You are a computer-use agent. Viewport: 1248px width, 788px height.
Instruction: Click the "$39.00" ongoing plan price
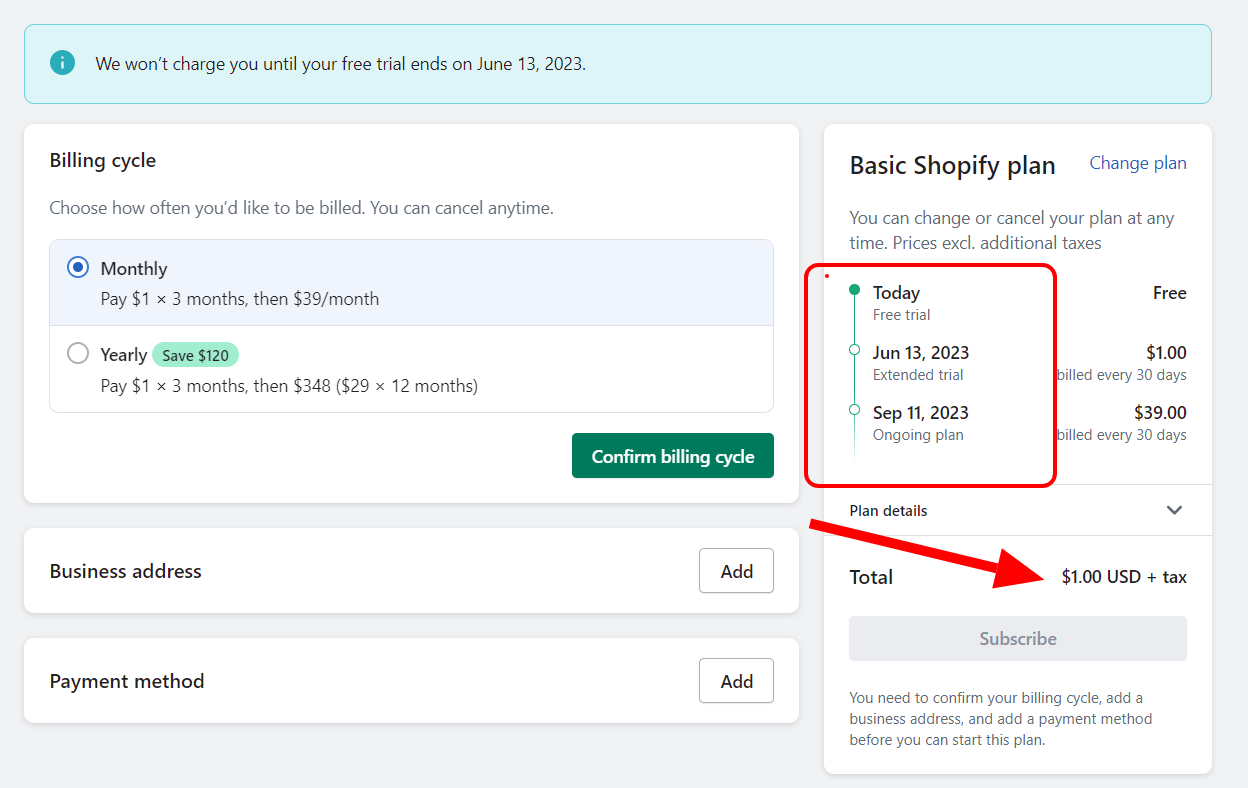click(1161, 412)
